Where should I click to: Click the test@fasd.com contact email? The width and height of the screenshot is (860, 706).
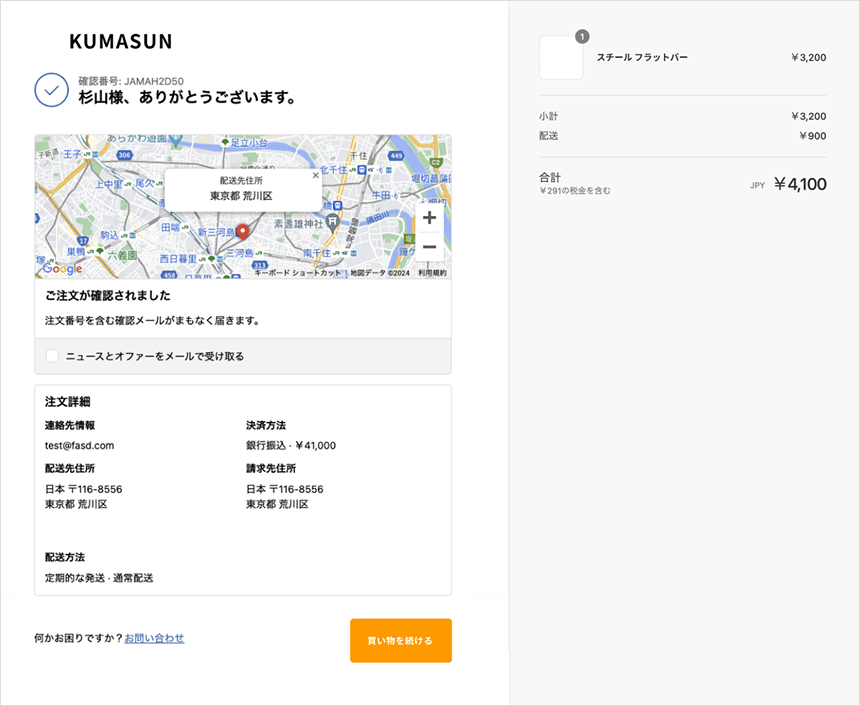click(x=80, y=446)
